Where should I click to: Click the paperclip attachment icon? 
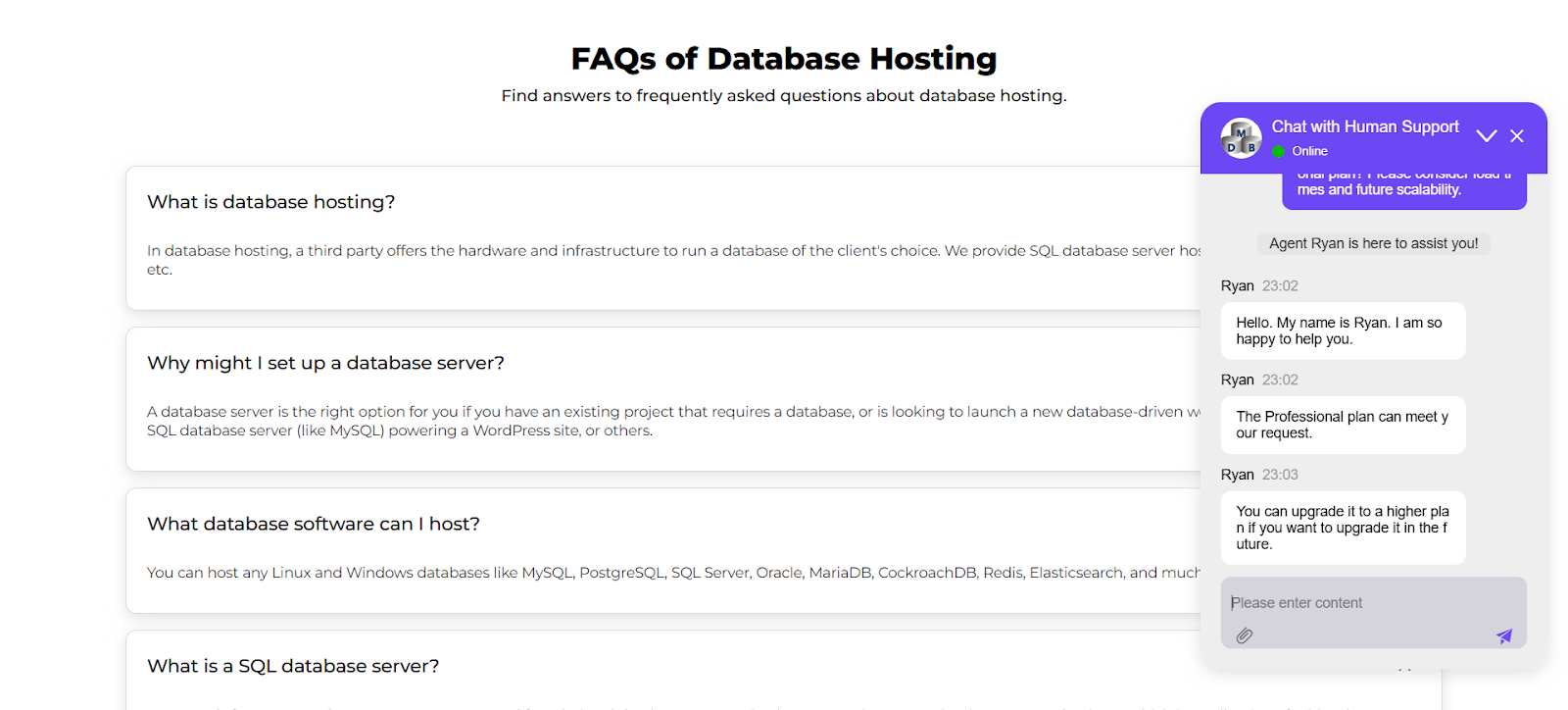click(1244, 635)
